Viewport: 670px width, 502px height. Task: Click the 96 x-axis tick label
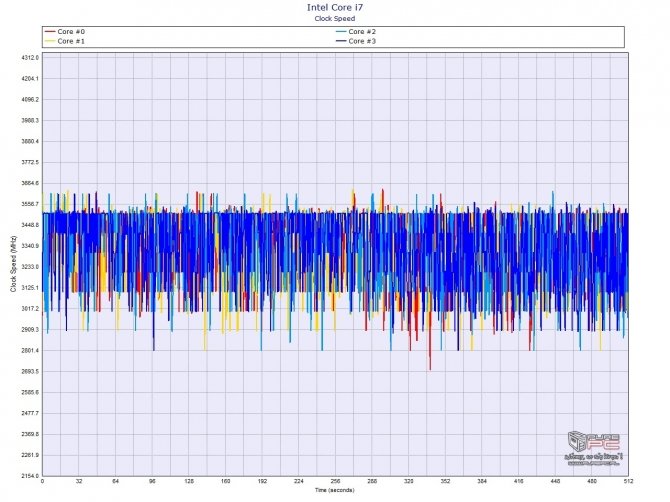[x=153, y=481]
